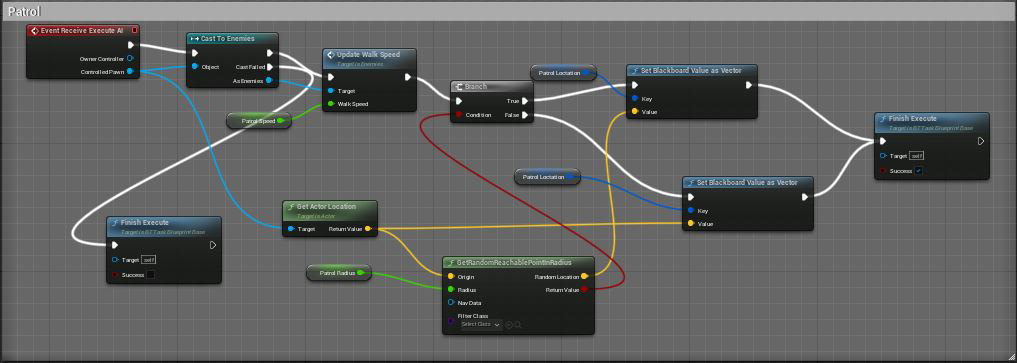Screen dimensions: 1017x363
Task: Click the upper Patrol Location variable output pin
Action: (586, 73)
